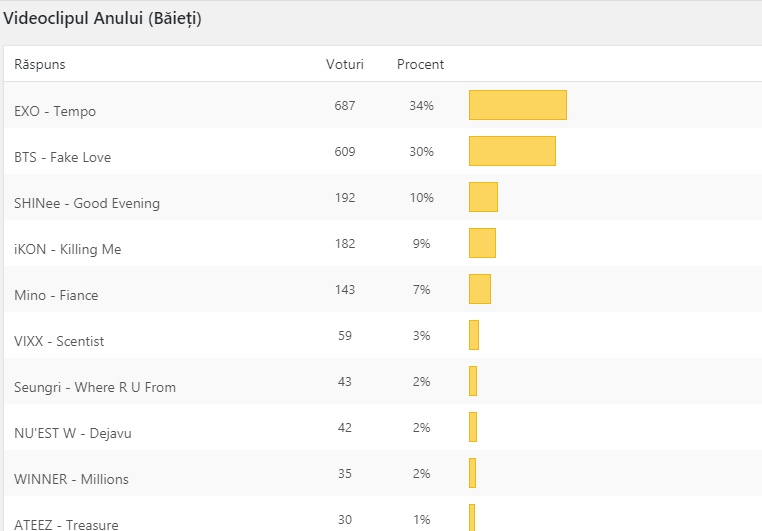Screen dimensions: 762x531
Task: Select the ATEEZ - Treasure entry
Action: pyautogui.click(x=66, y=524)
